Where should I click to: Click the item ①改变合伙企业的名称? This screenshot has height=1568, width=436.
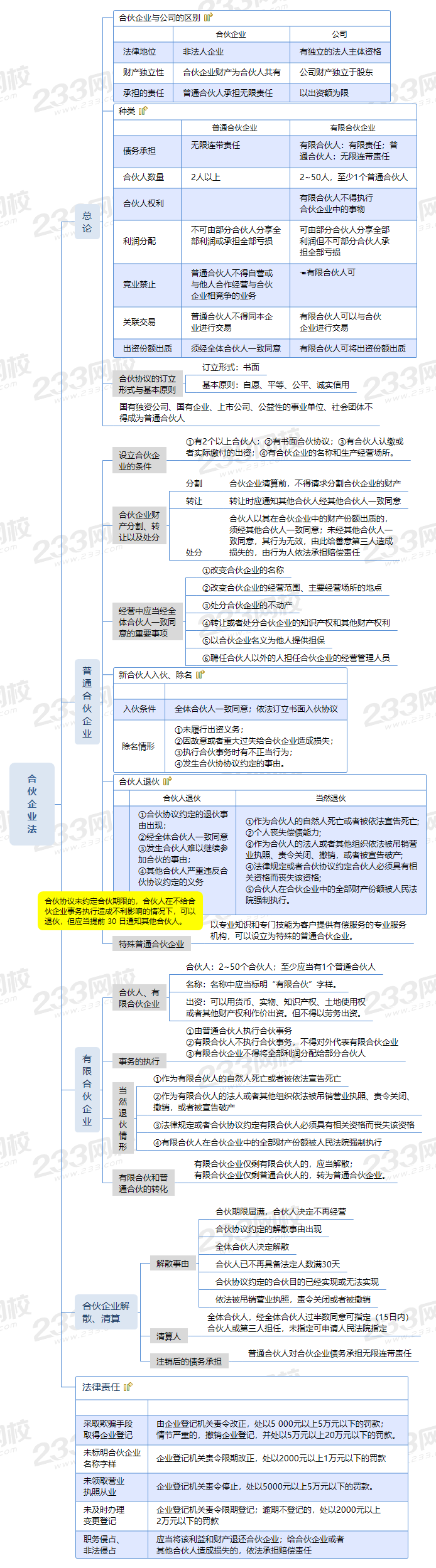coord(243,570)
